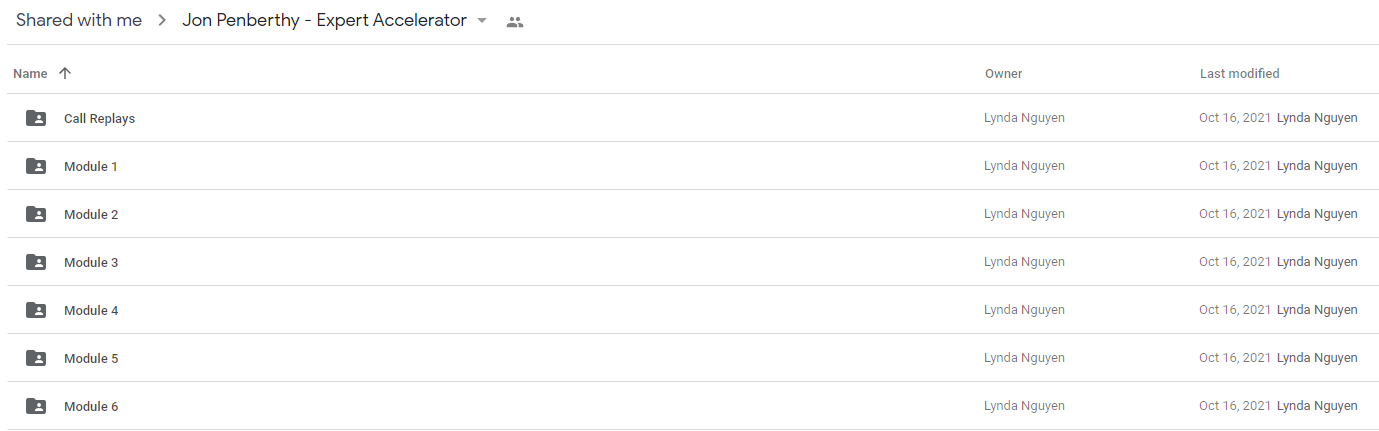Select the Call Replays row name
1379x431 pixels.
99,118
